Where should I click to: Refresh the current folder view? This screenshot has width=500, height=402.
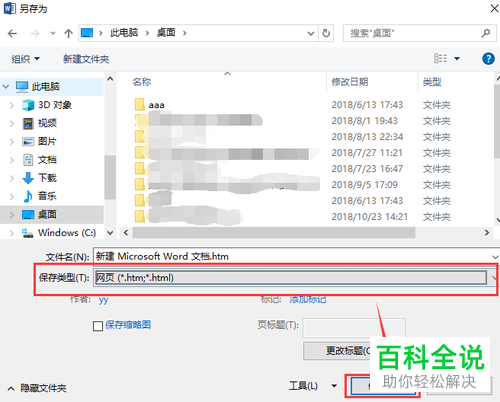tap(326, 33)
